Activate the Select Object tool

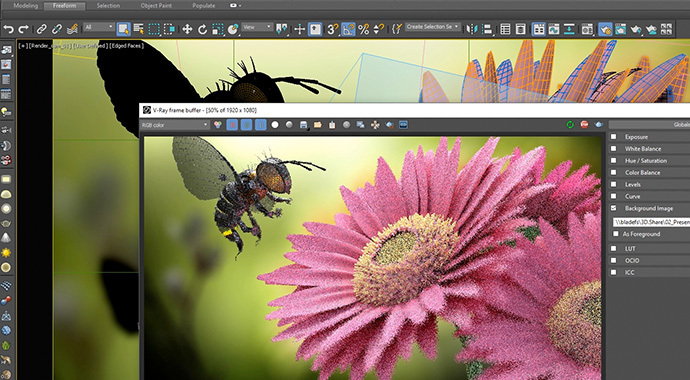(x=124, y=29)
